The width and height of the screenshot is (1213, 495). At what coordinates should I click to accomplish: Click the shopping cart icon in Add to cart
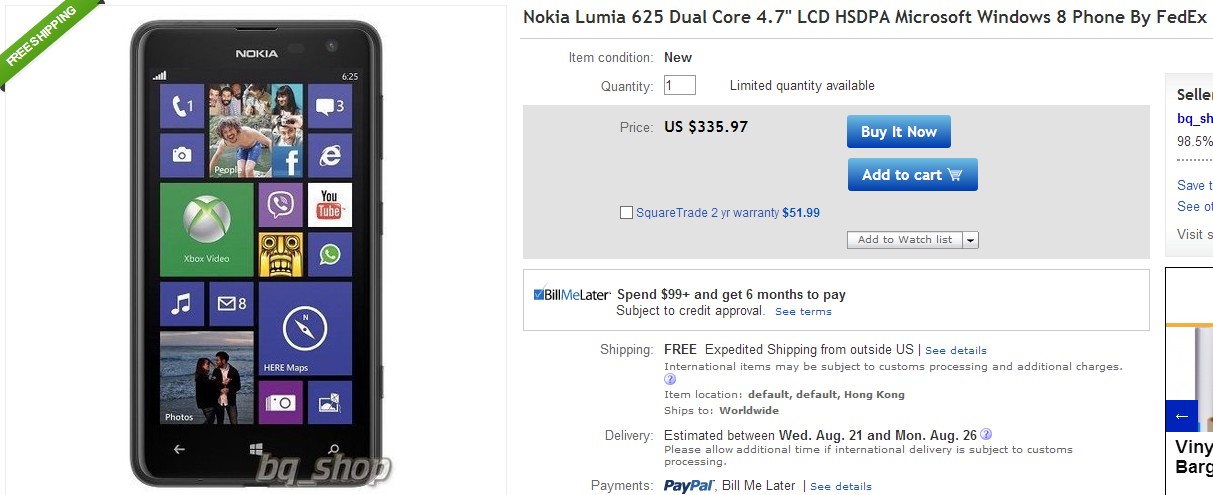click(955, 175)
